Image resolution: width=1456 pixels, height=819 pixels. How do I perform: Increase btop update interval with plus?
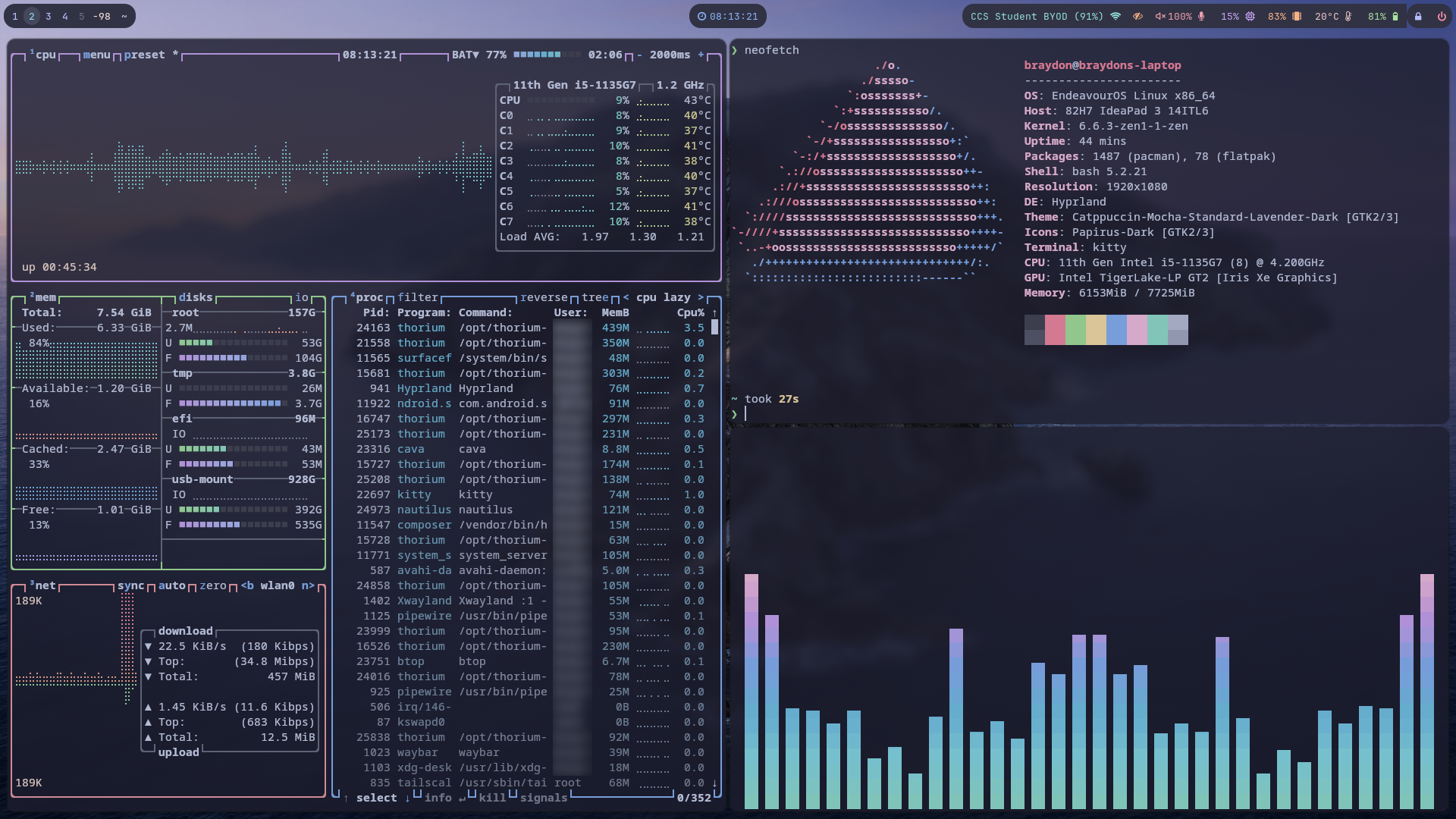coord(700,55)
